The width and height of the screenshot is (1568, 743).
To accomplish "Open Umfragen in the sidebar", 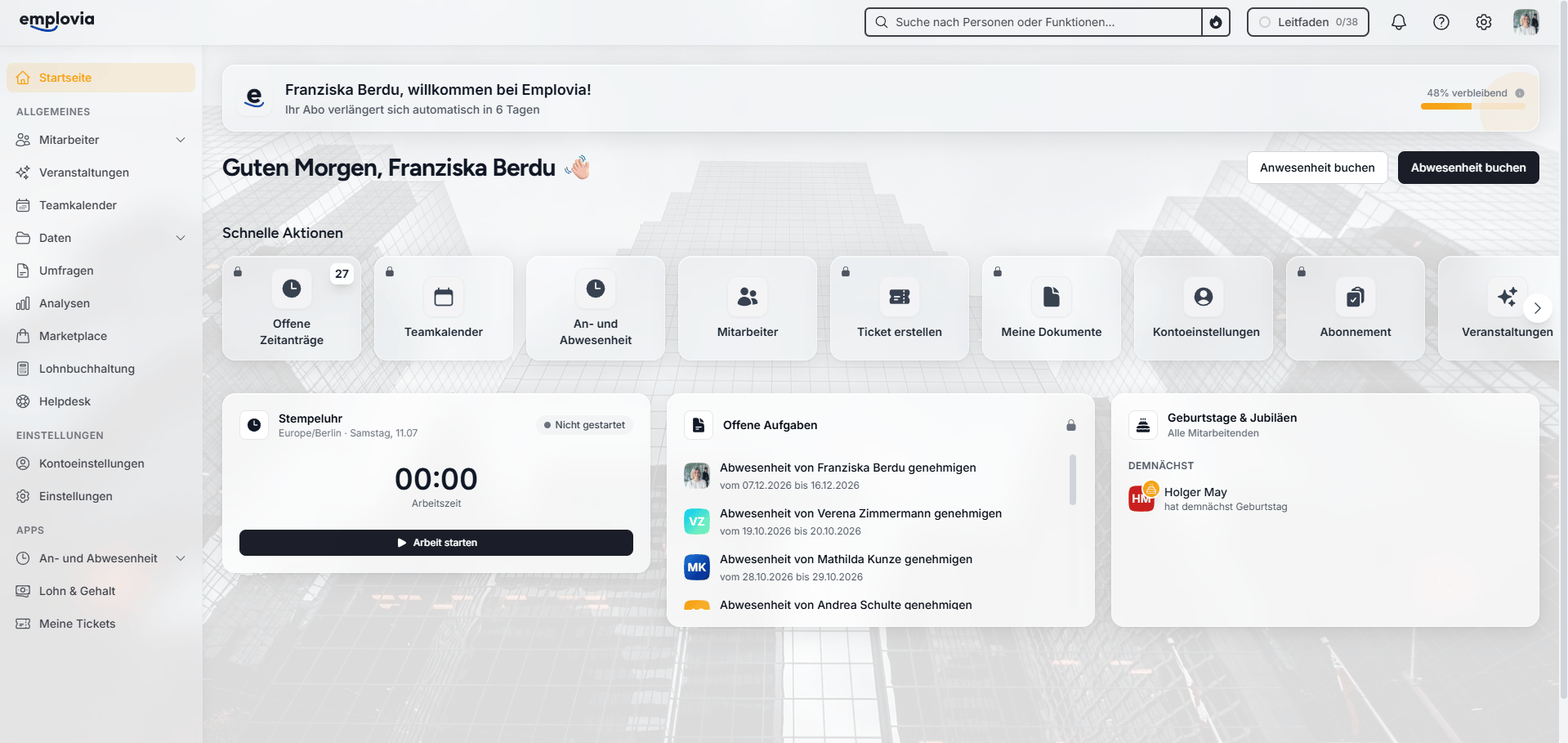I will pos(101,271).
